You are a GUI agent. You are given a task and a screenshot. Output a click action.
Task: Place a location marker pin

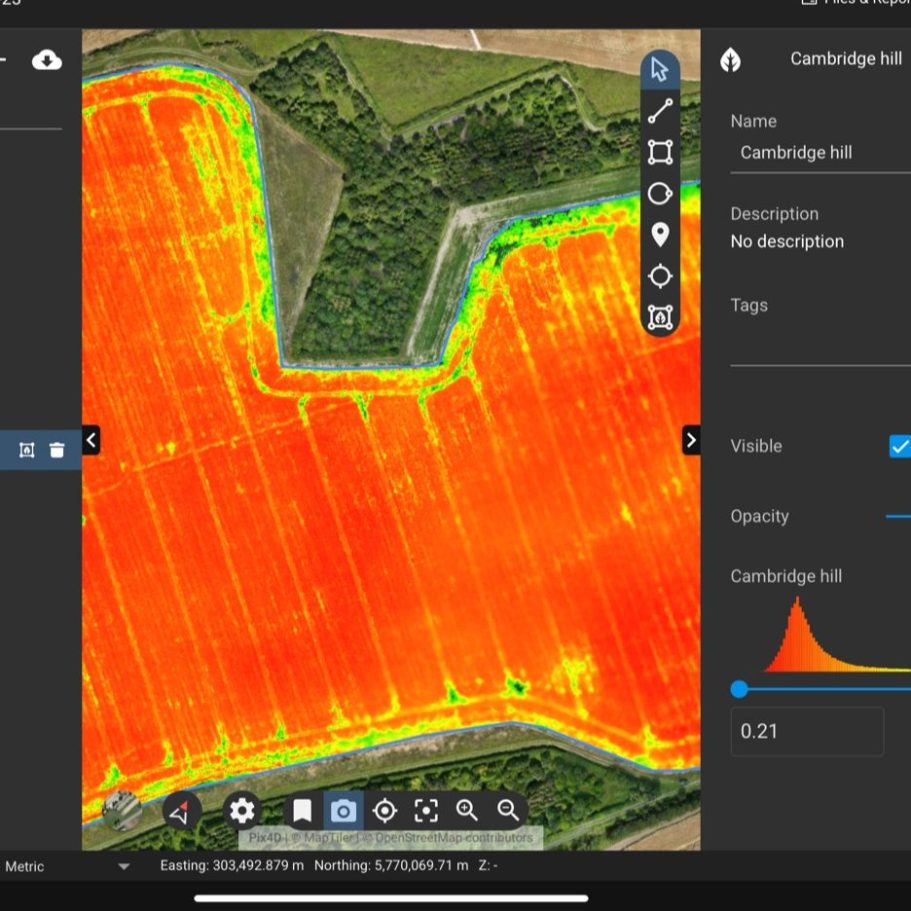pyautogui.click(x=660, y=234)
